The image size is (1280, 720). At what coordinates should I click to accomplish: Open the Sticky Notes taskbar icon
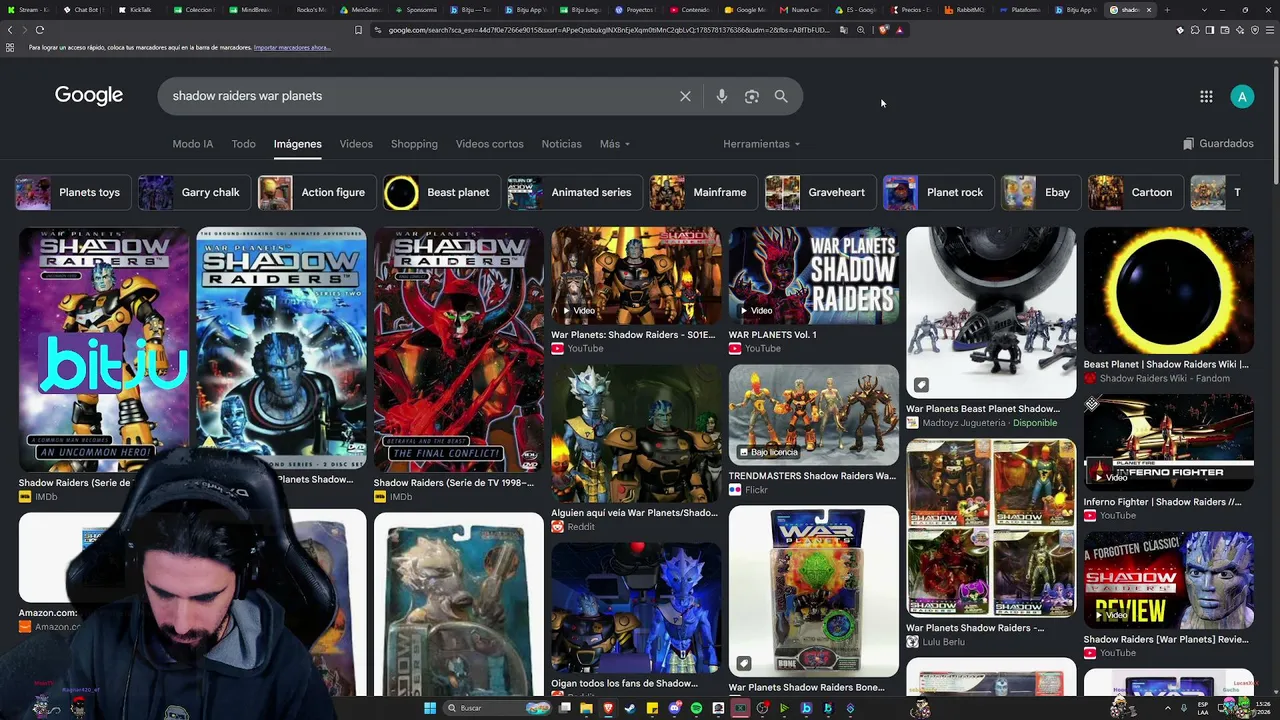(x=652, y=708)
